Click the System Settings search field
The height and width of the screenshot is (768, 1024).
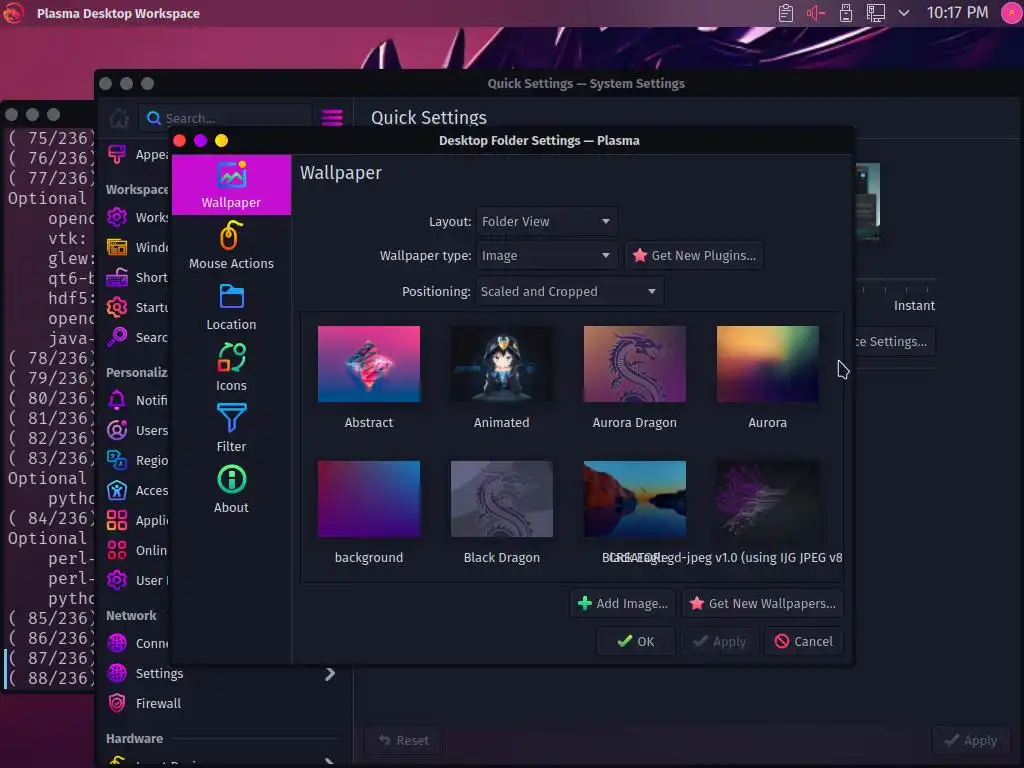(x=225, y=118)
